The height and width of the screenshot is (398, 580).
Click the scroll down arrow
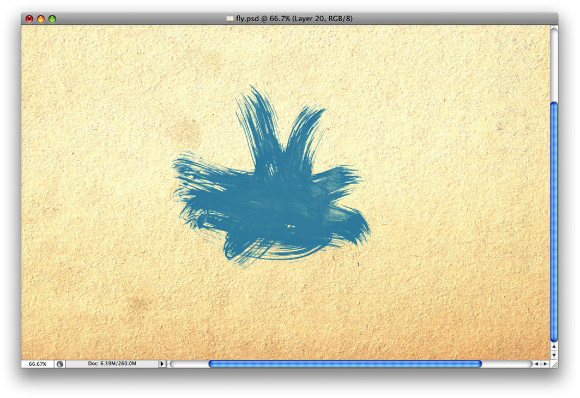coord(554,355)
